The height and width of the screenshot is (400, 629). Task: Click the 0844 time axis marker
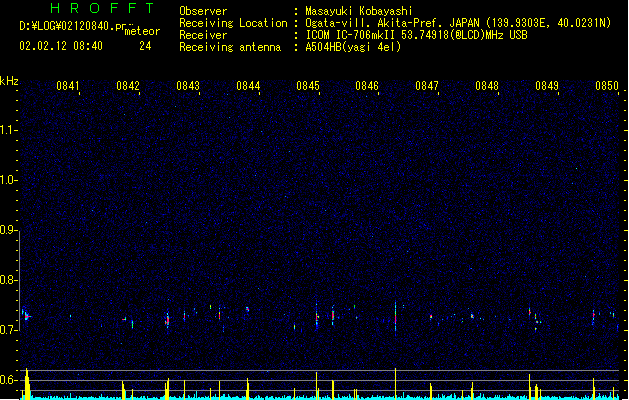tap(248, 86)
